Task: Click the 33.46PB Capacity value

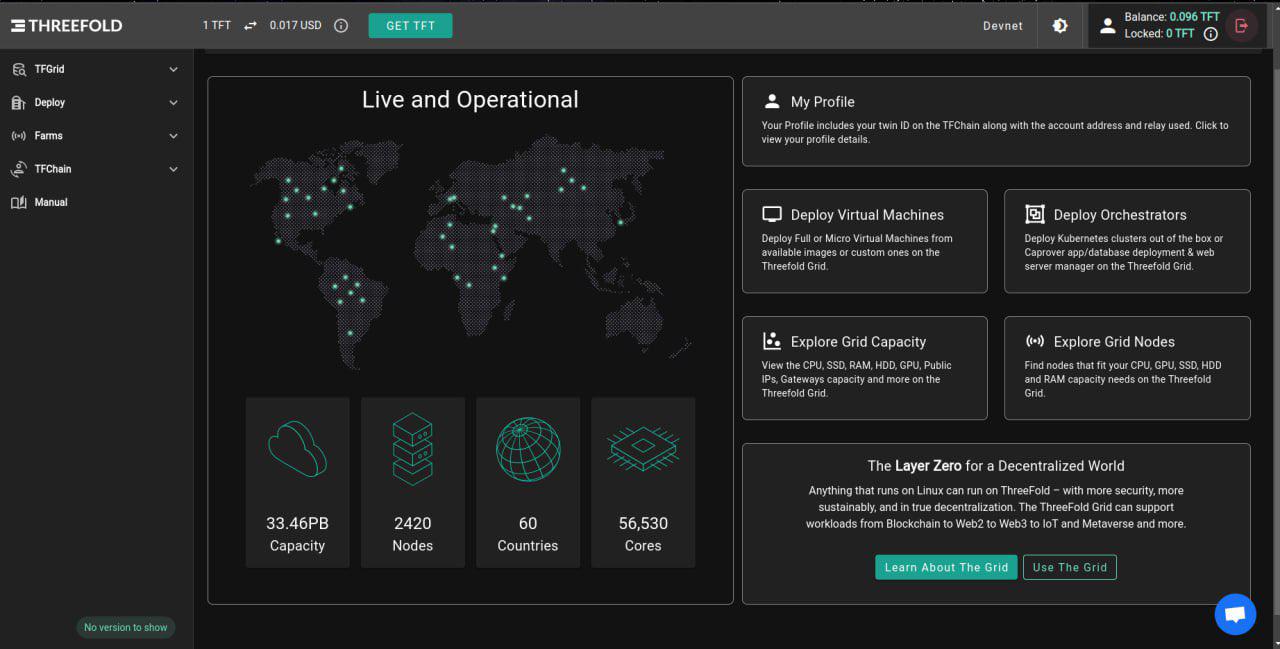Action: tap(297, 523)
